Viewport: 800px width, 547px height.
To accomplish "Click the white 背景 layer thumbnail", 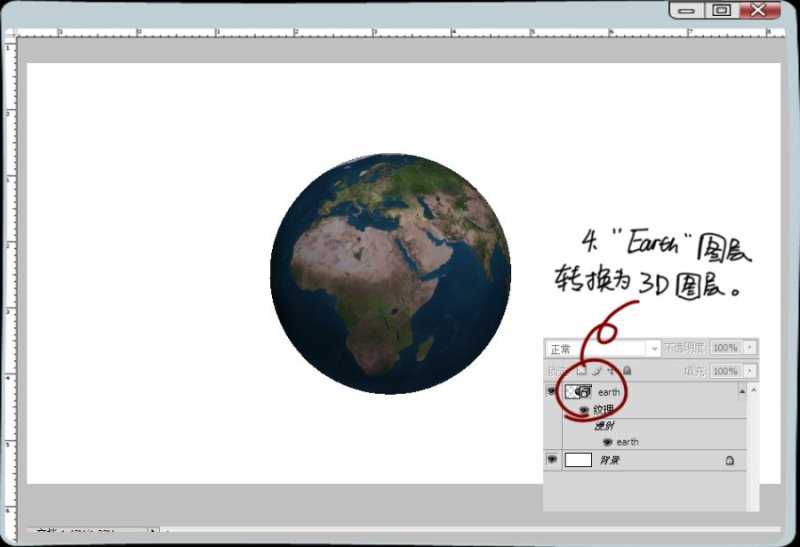I will click(578, 460).
